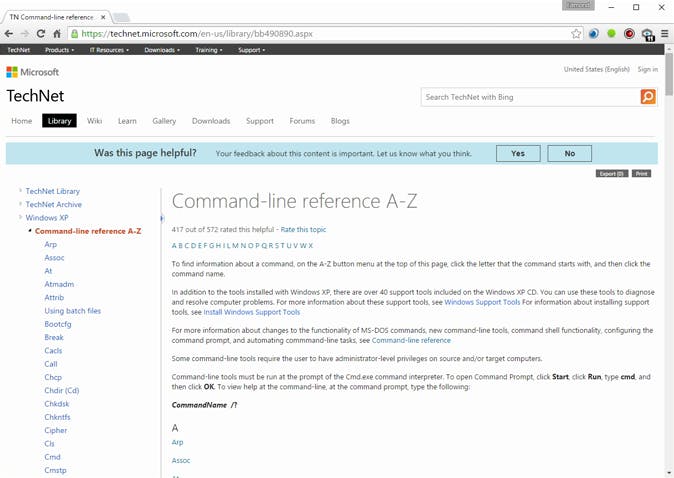Click United States (English) locale link

pos(597,69)
